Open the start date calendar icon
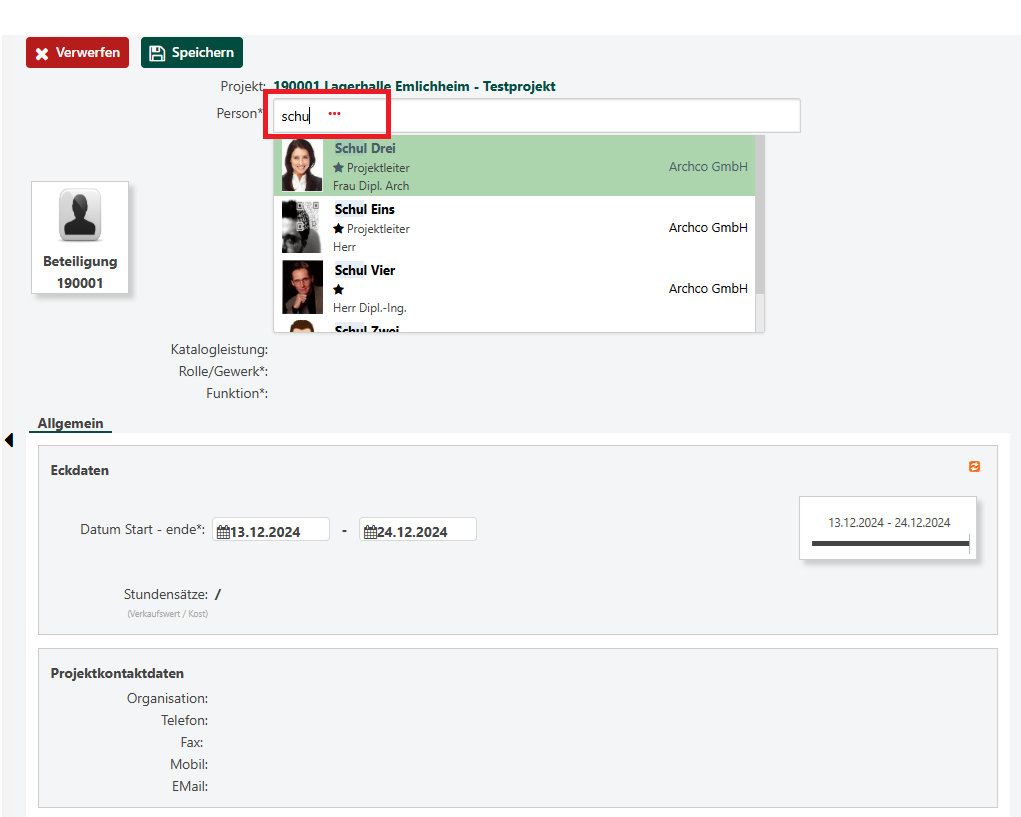 [x=223, y=532]
